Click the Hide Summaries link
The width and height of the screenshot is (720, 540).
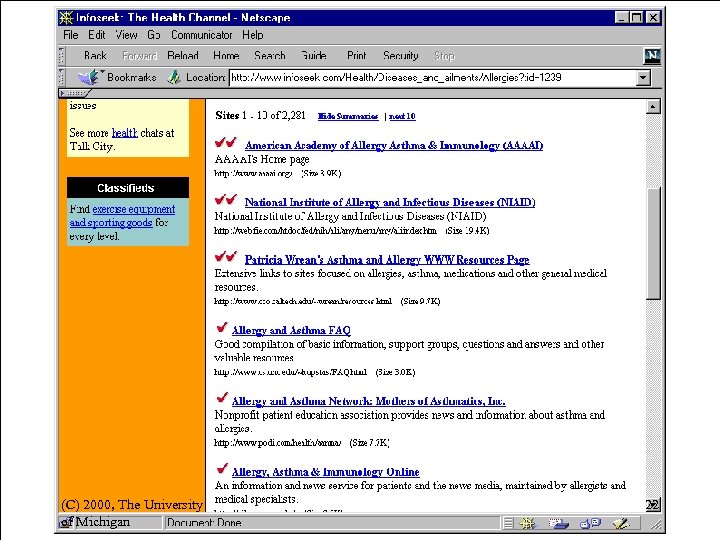(348, 116)
